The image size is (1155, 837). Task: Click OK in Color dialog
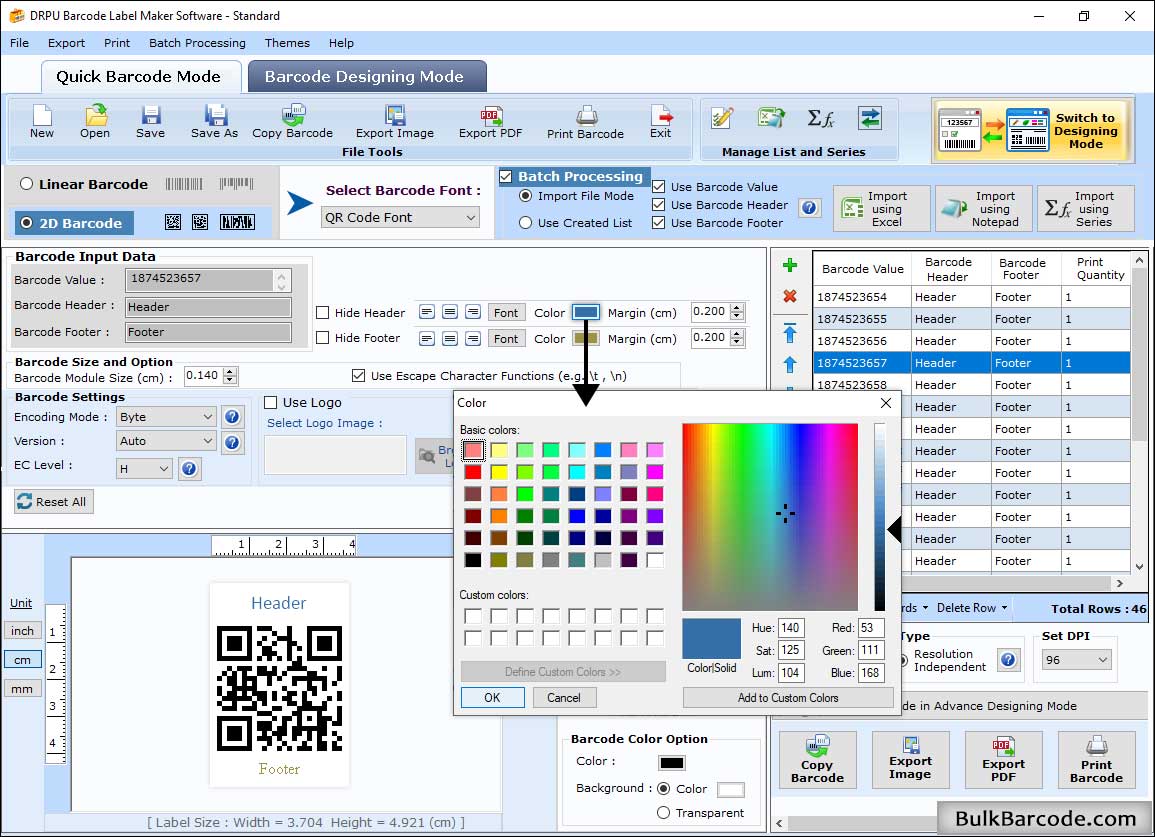(492, 698)
